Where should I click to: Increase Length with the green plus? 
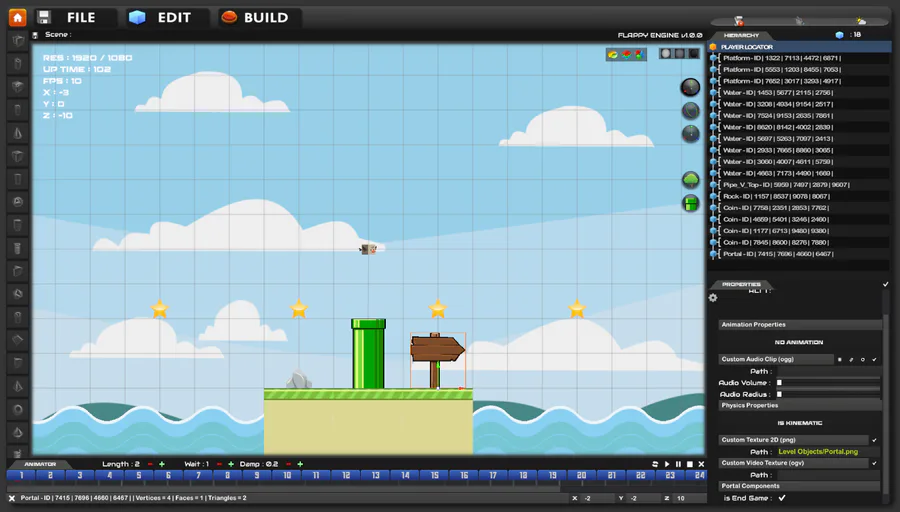point(162,464)
